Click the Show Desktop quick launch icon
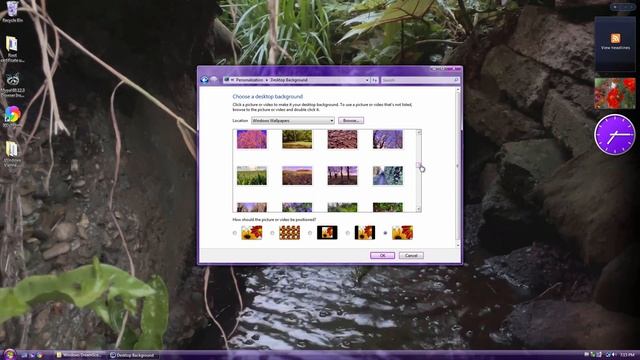The width and height of the screenshot is (640, 360). [24, 355]
